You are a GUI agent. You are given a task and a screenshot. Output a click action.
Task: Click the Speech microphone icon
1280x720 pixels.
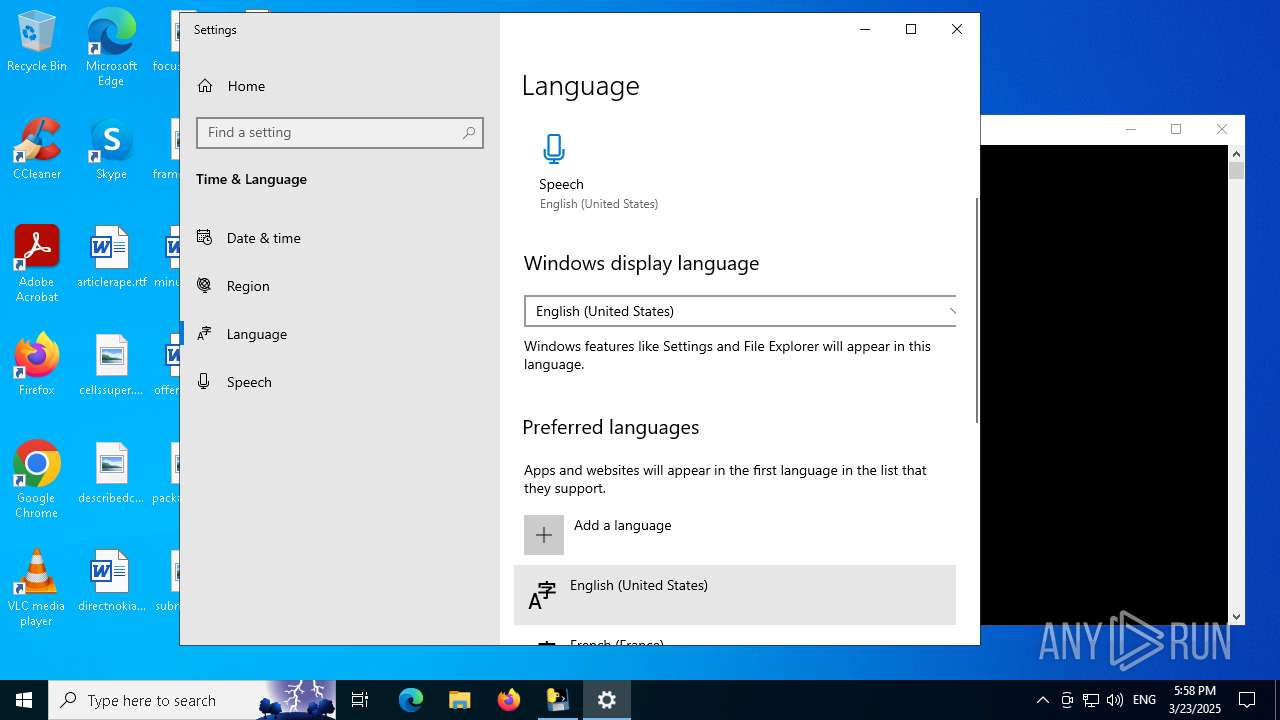554,149
